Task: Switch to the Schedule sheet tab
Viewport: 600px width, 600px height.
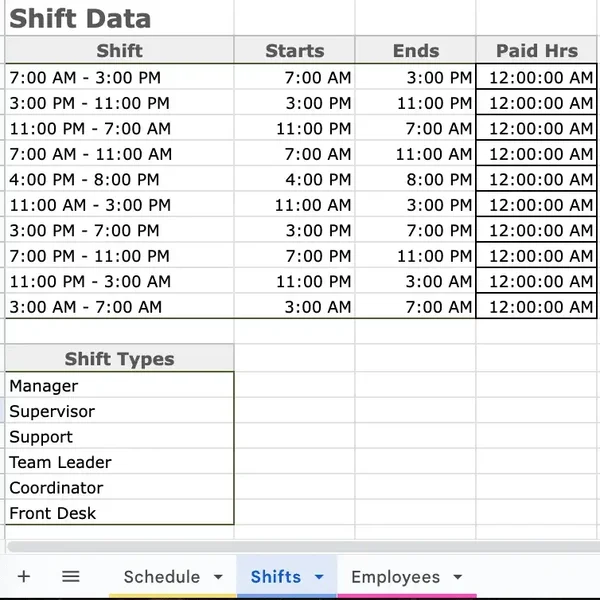Action: (161, 577)
